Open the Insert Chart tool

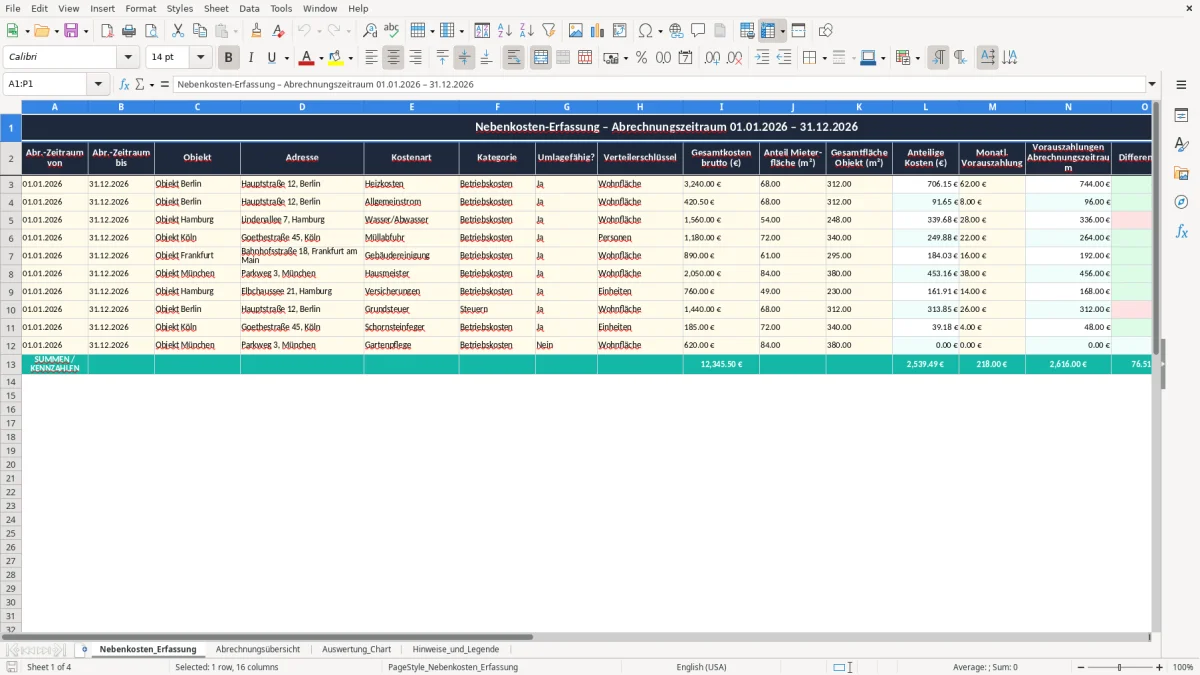pos(597,31)
